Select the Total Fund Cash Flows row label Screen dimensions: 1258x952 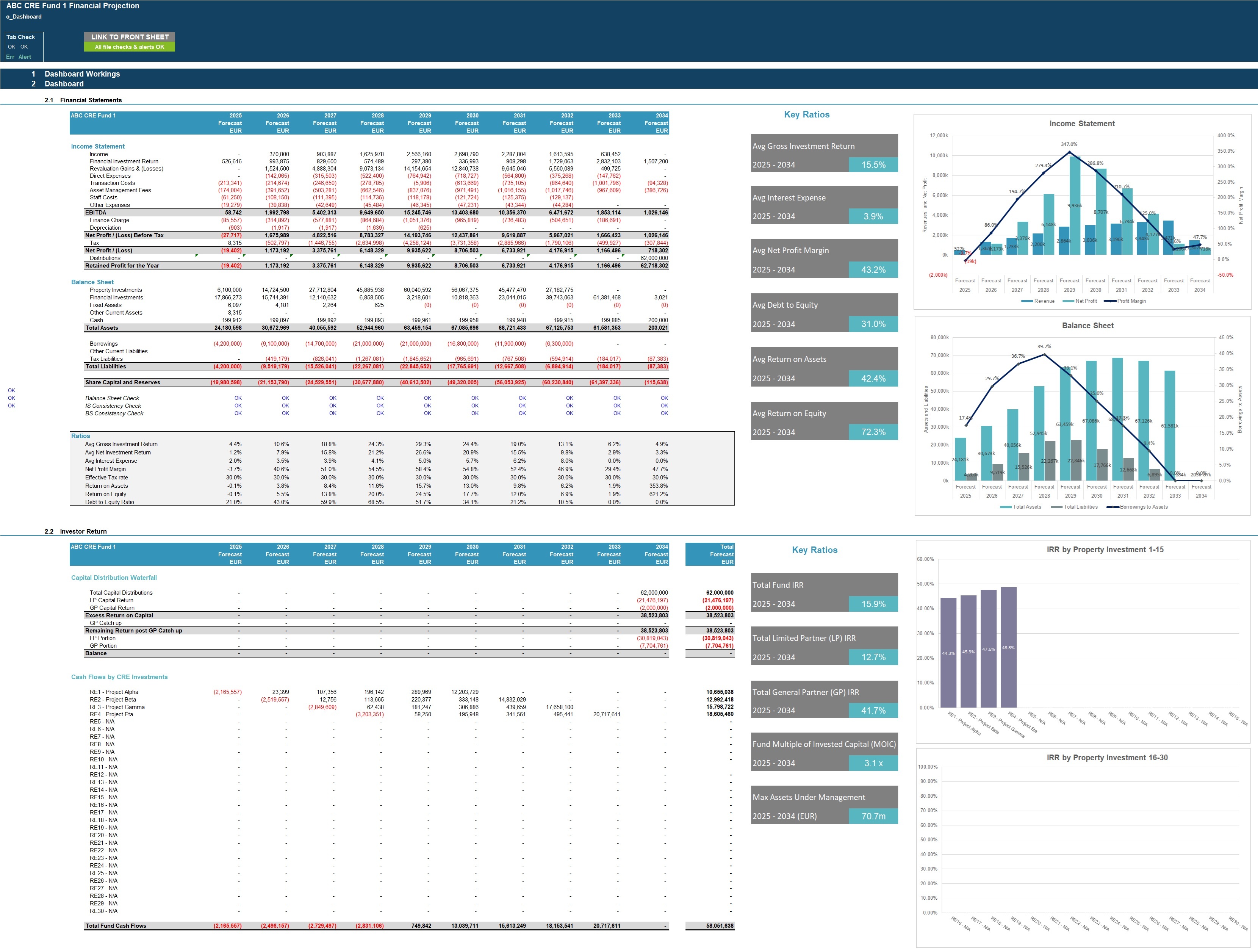[x=116, y=926]
